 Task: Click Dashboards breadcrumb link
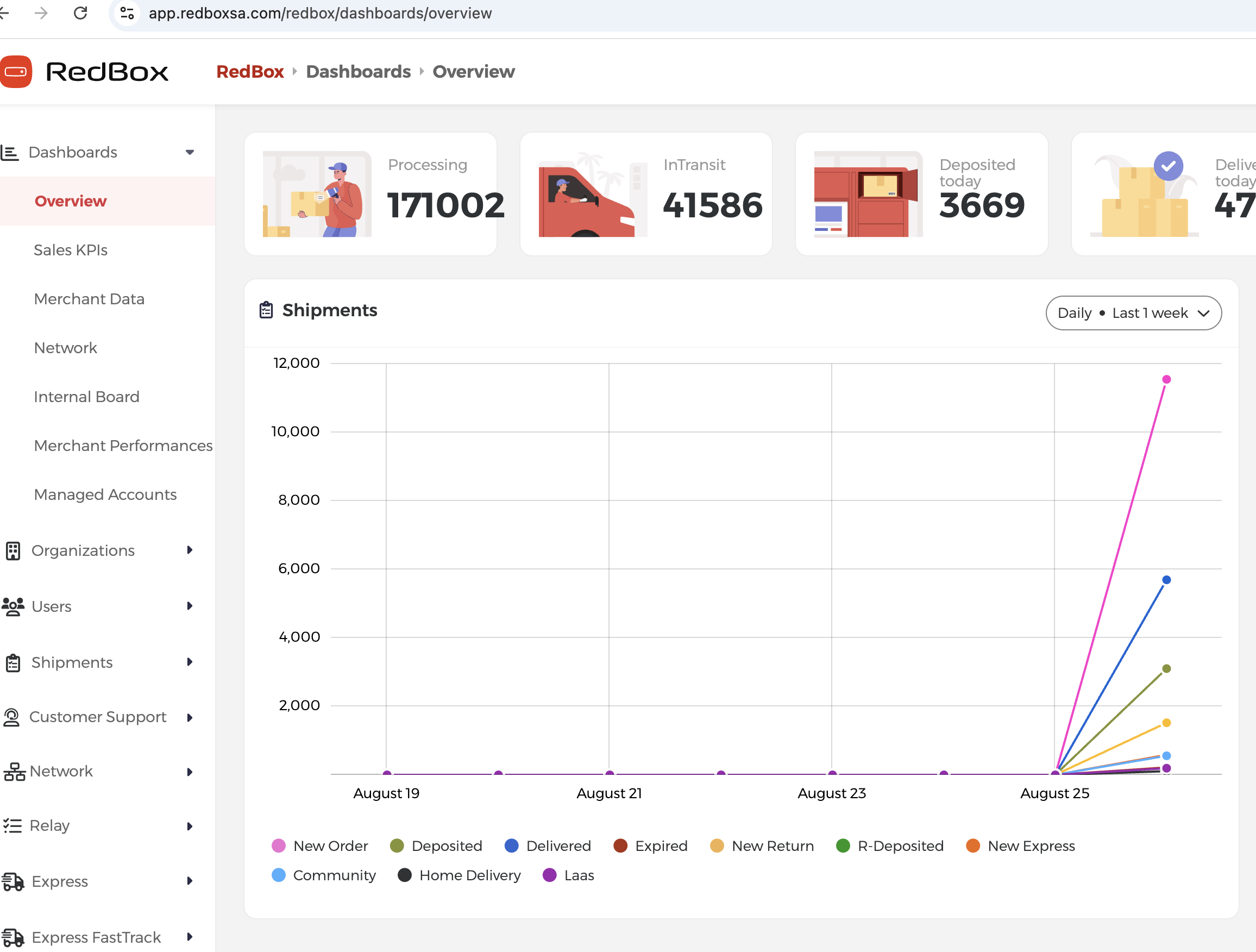point(359,72)
